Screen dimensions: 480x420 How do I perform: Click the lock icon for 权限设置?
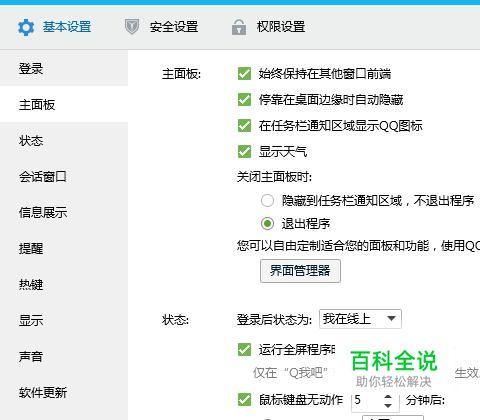click(239, 27)
